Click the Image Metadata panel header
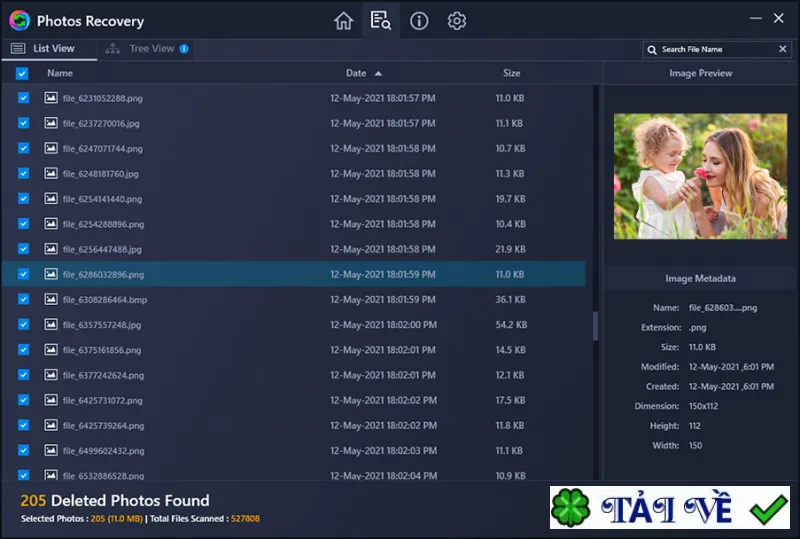The height and width of the screenshot is (539, 800). pyautogui.click(x=700, y=278)
